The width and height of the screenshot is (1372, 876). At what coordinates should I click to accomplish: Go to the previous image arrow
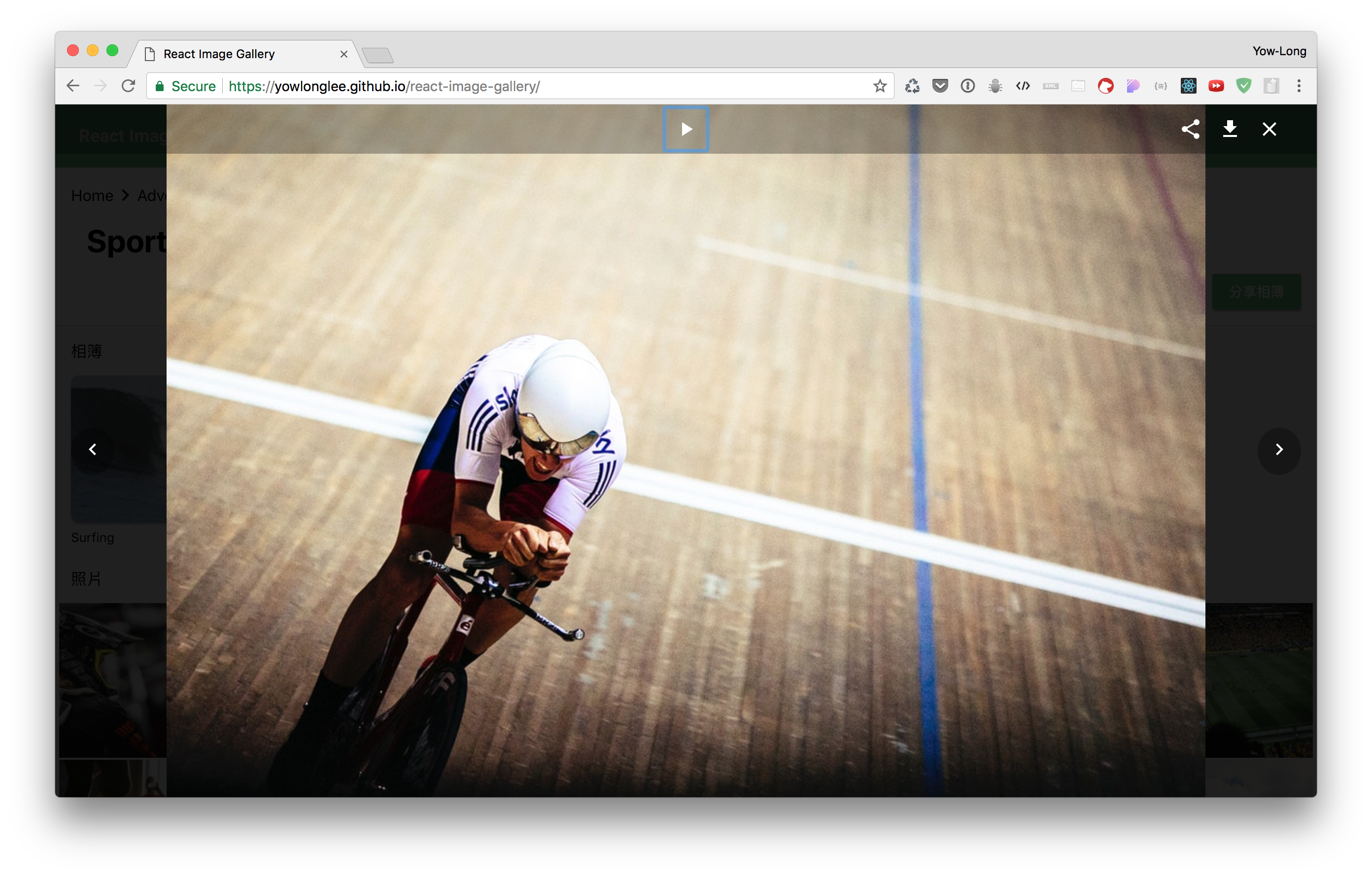92,450
